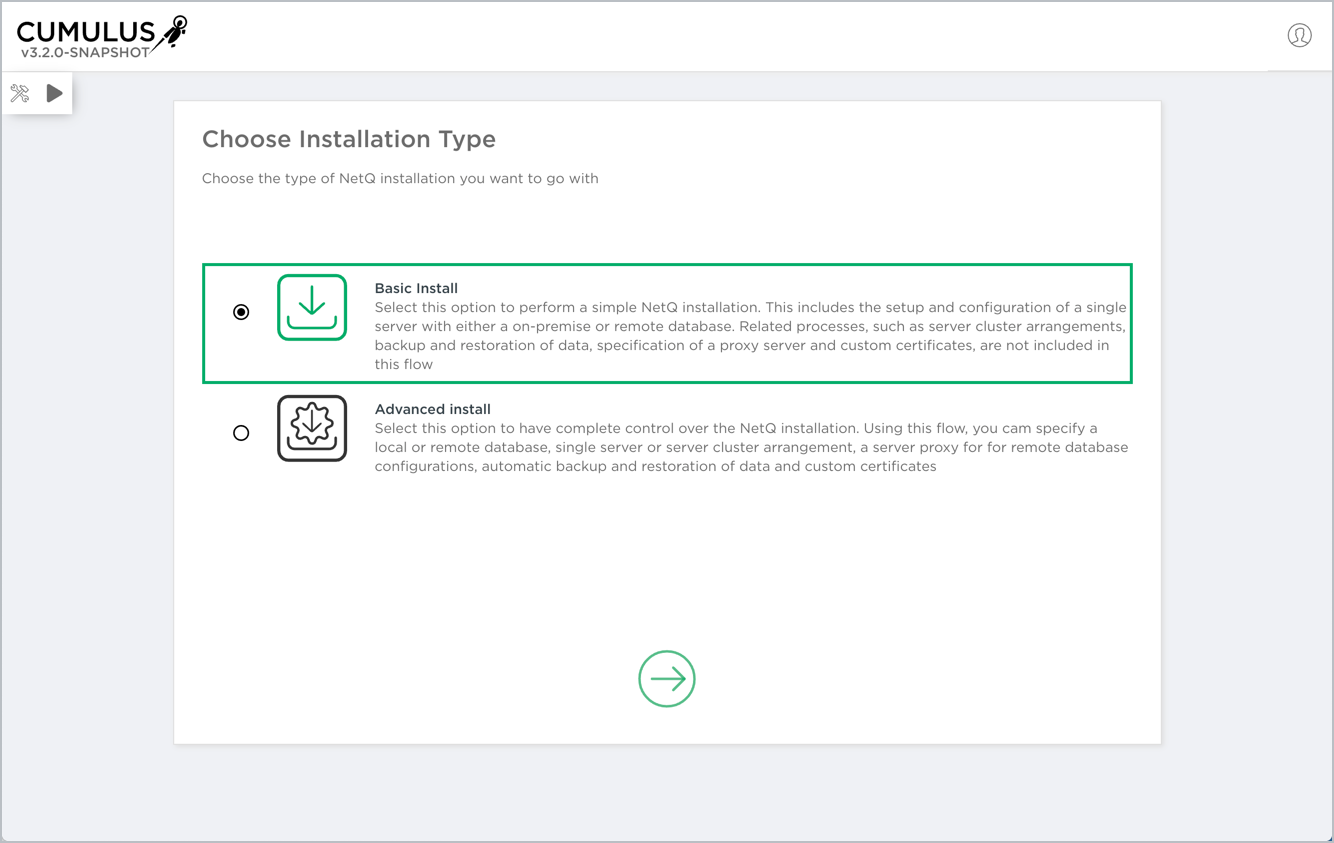This screenshot has width=1334, height=843.
Task: Click the NetQ installation subtitle text
Action: click(400, 179)
